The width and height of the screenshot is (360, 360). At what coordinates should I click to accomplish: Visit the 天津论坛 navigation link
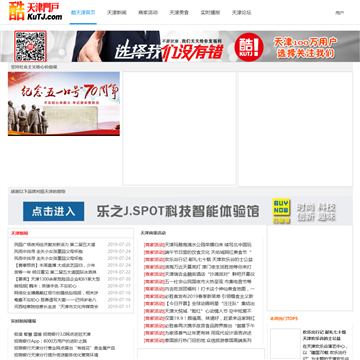(241, 13)
